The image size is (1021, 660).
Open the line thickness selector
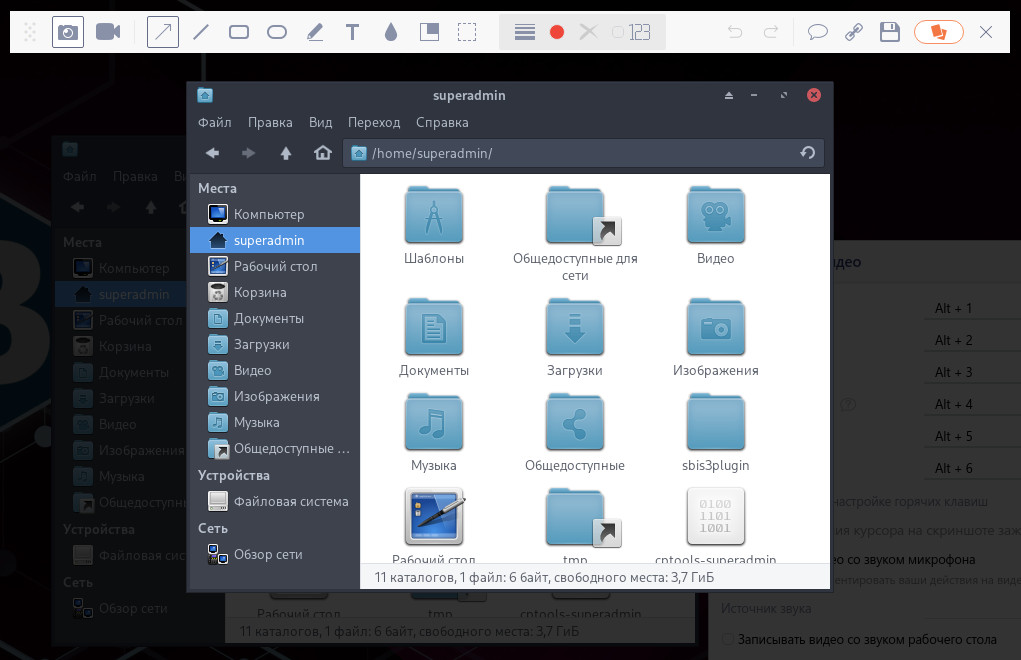(525, 32)
